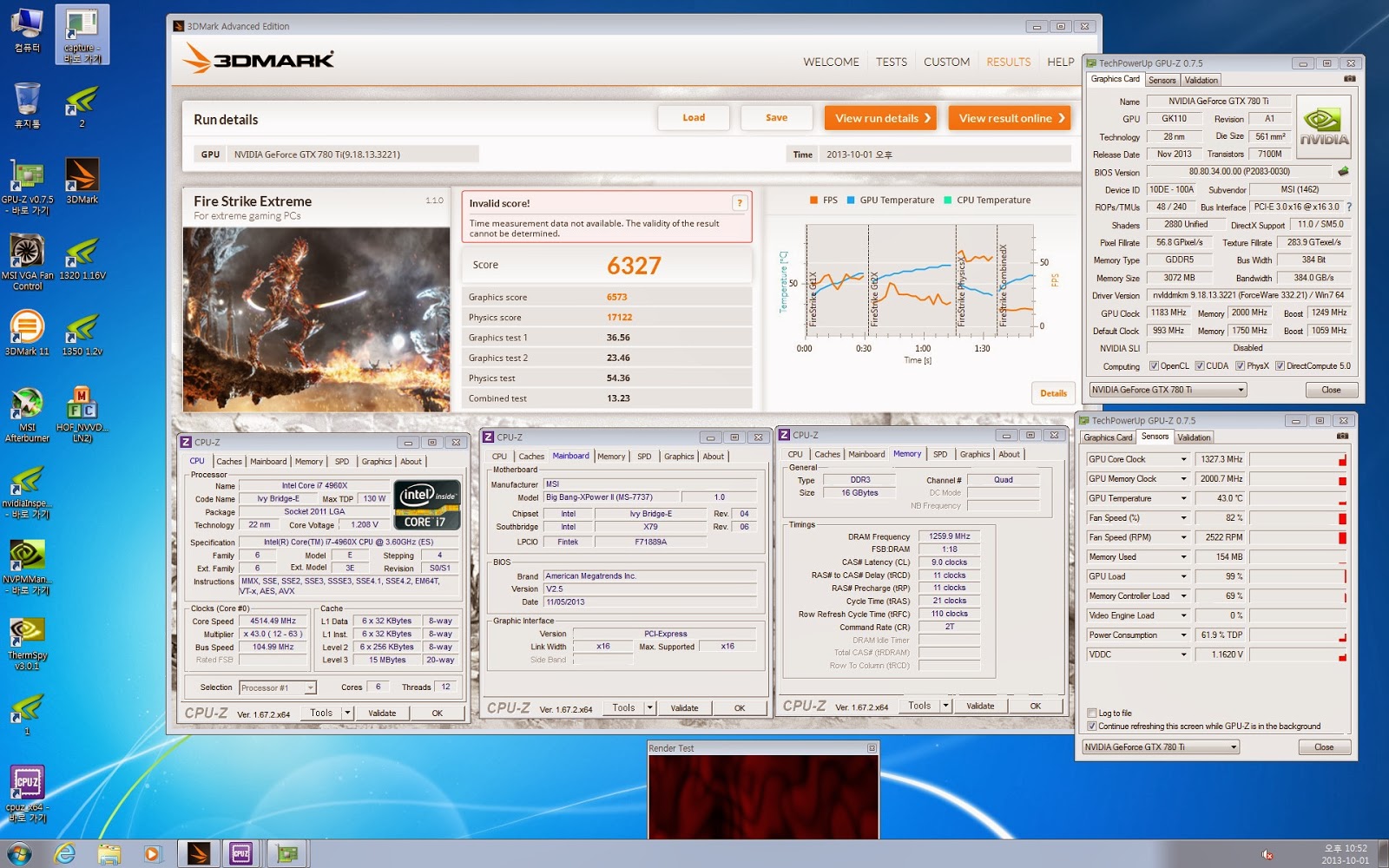Click the Windows Start button
The image size is (1389, 868).
click(x=19, y=853)
